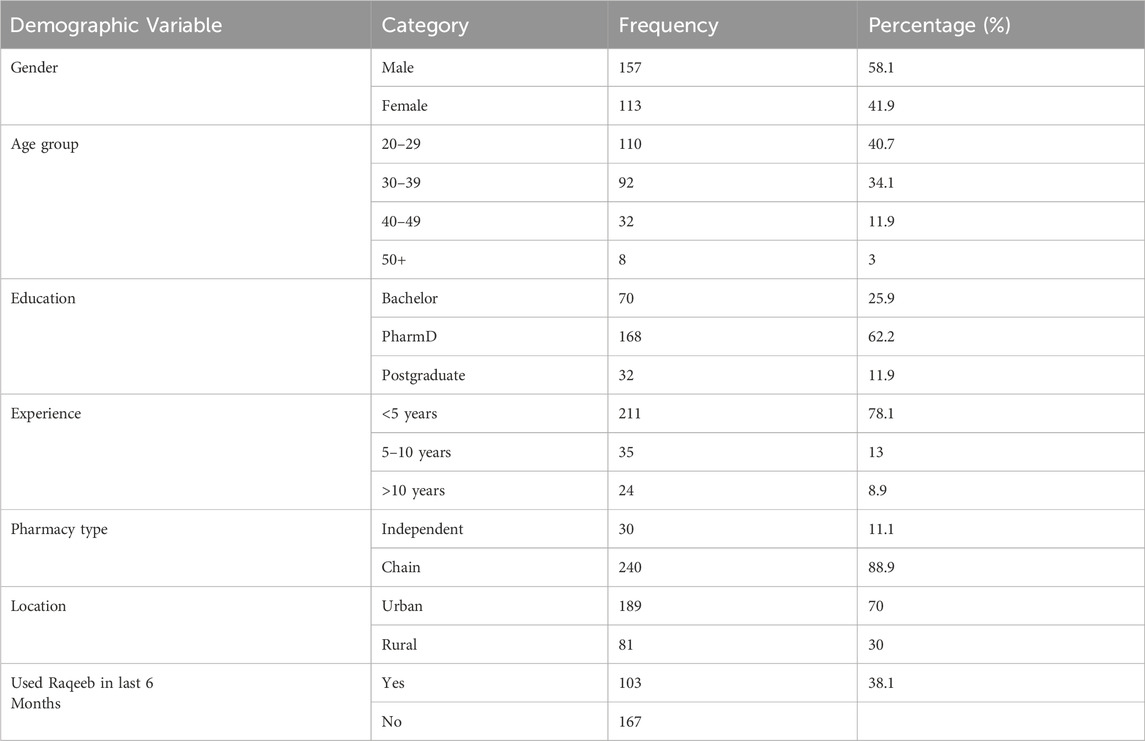Select the Percentage (%) column header
The image size is (1145, 741).
[940, 26]
